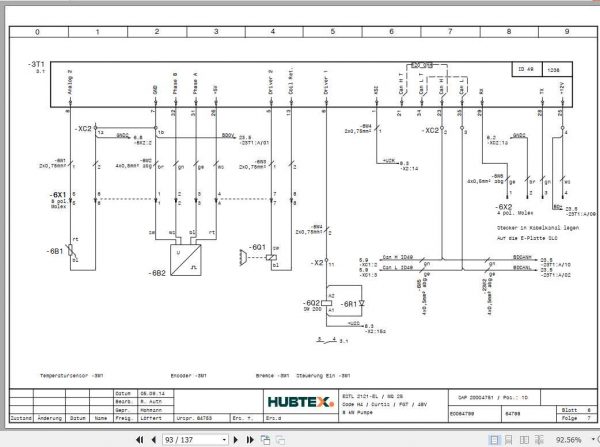Select continuous page scrolling mode
Screen dimensions: 600x447
tap(509, 440)
